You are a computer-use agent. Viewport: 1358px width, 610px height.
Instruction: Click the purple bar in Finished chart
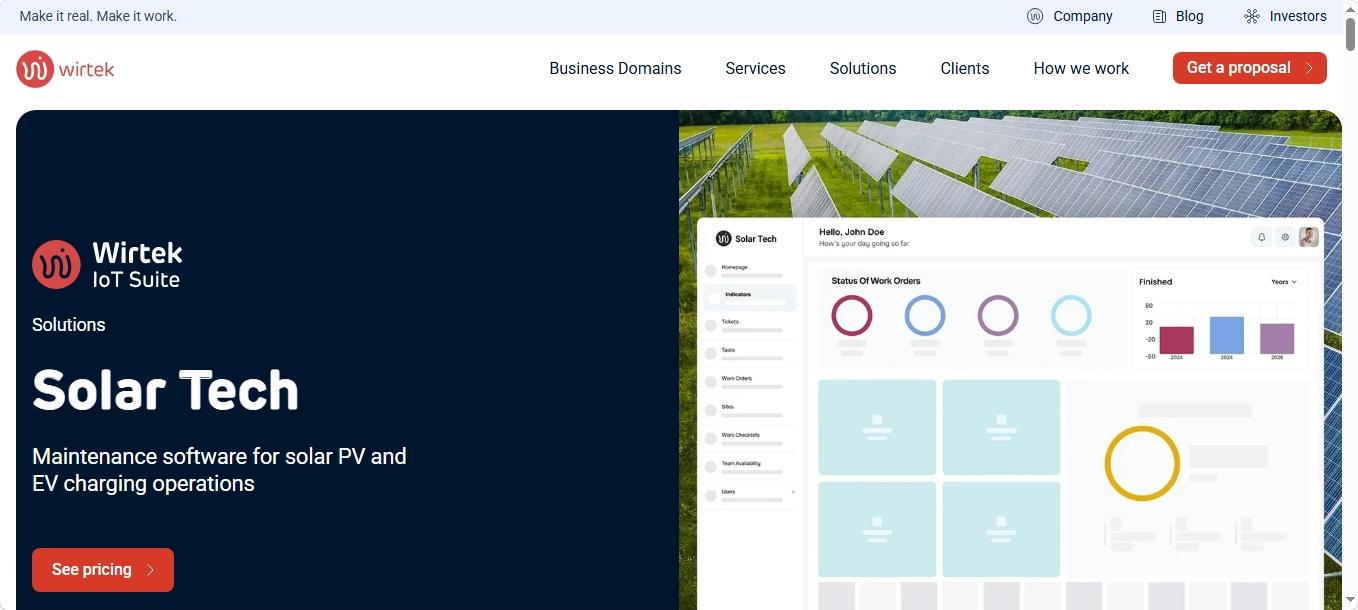pos(1277,338)
